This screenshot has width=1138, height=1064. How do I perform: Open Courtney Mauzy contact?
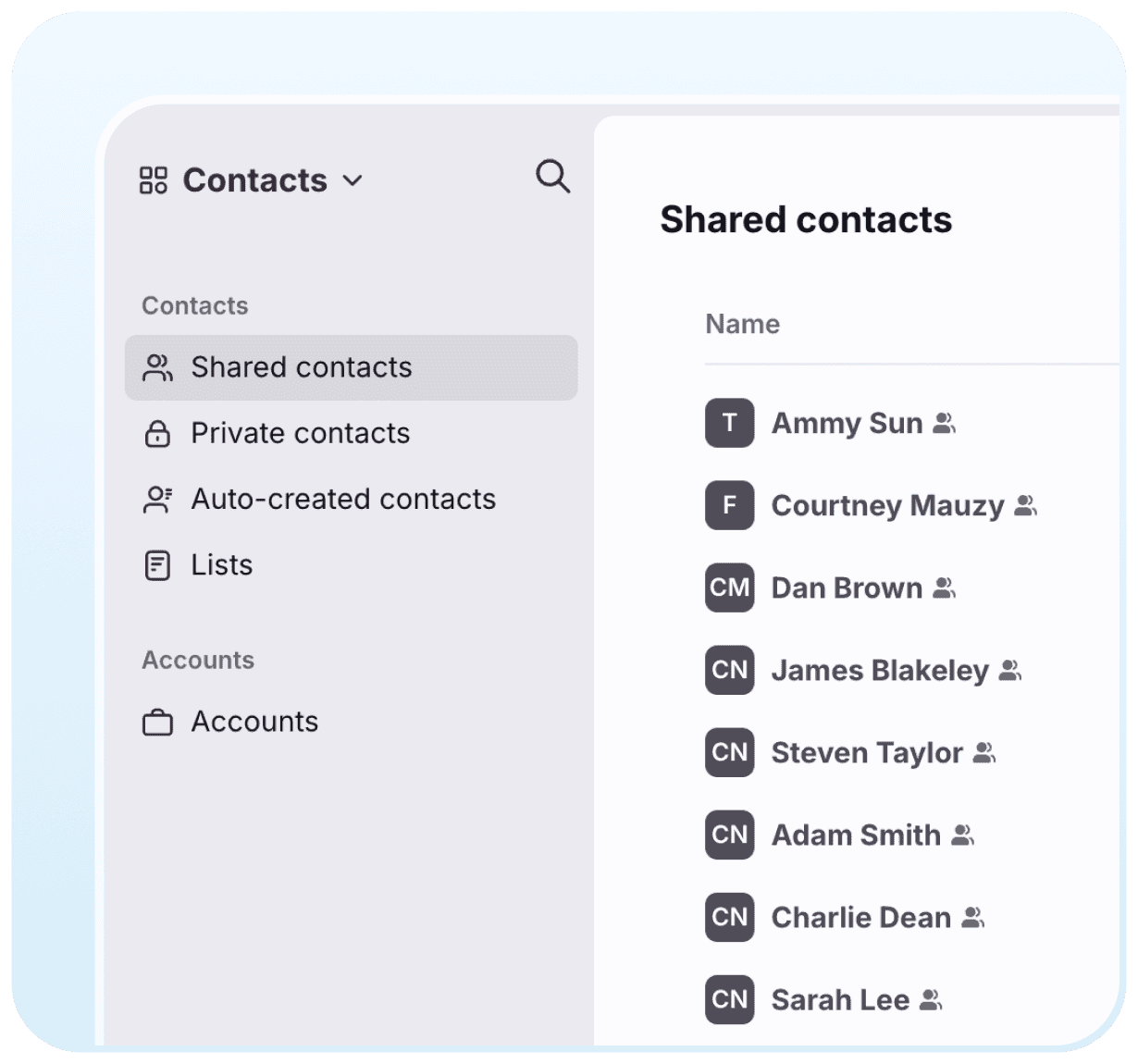(x=887, y=505)
